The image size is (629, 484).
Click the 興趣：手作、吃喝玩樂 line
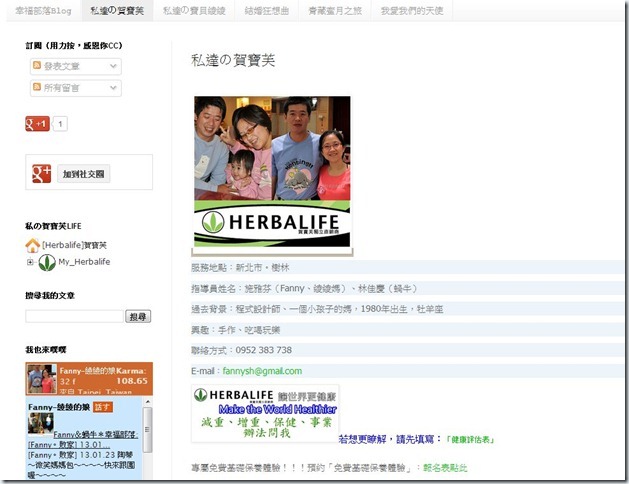click(235, 330)
